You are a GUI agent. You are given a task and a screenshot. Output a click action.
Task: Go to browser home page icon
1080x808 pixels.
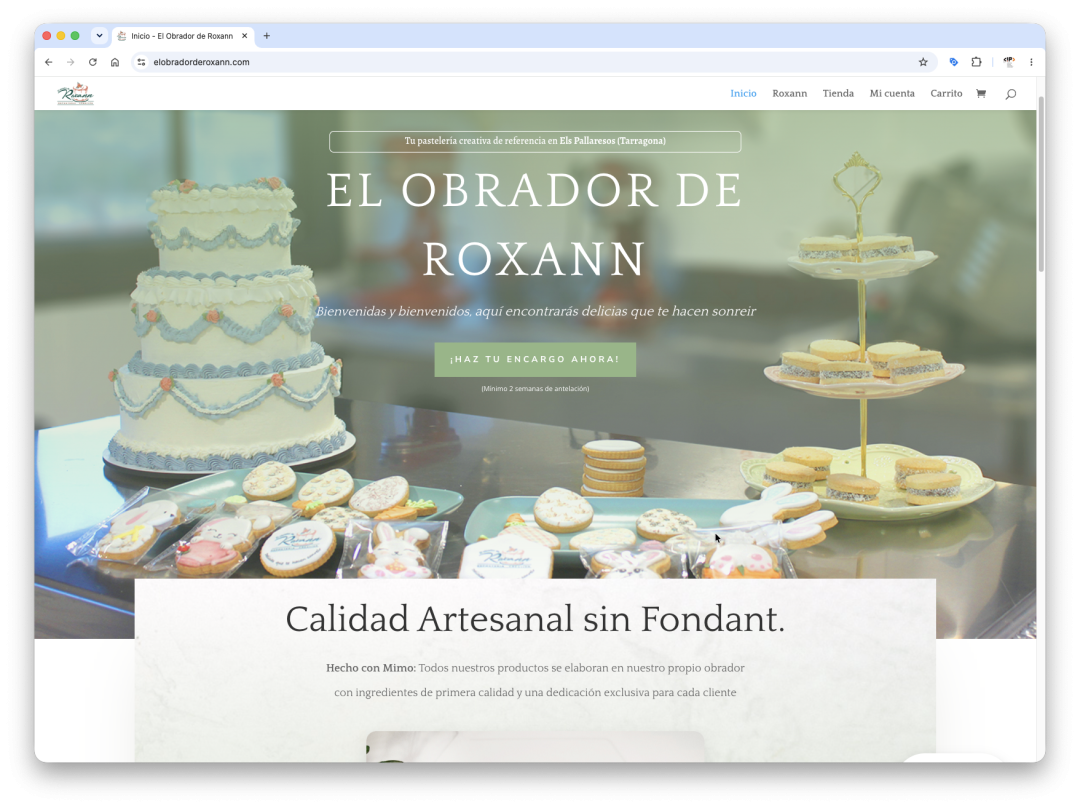[115, 62]
